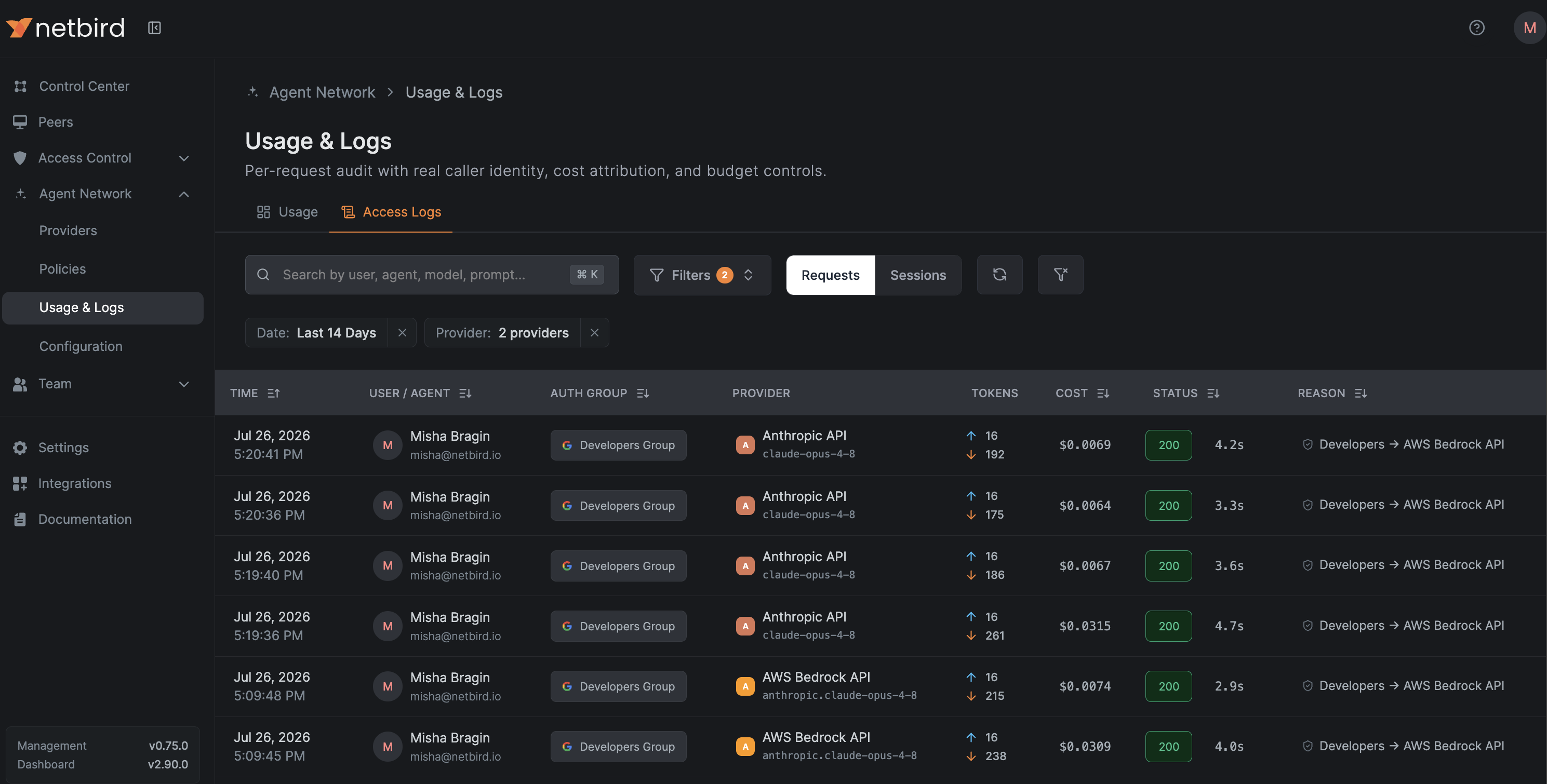Image resolution: width=1547 pixels, height=784 pixels.
Task: Click the 200 status badge in 5:20:36 PM row
Action: coord(1168,506)
